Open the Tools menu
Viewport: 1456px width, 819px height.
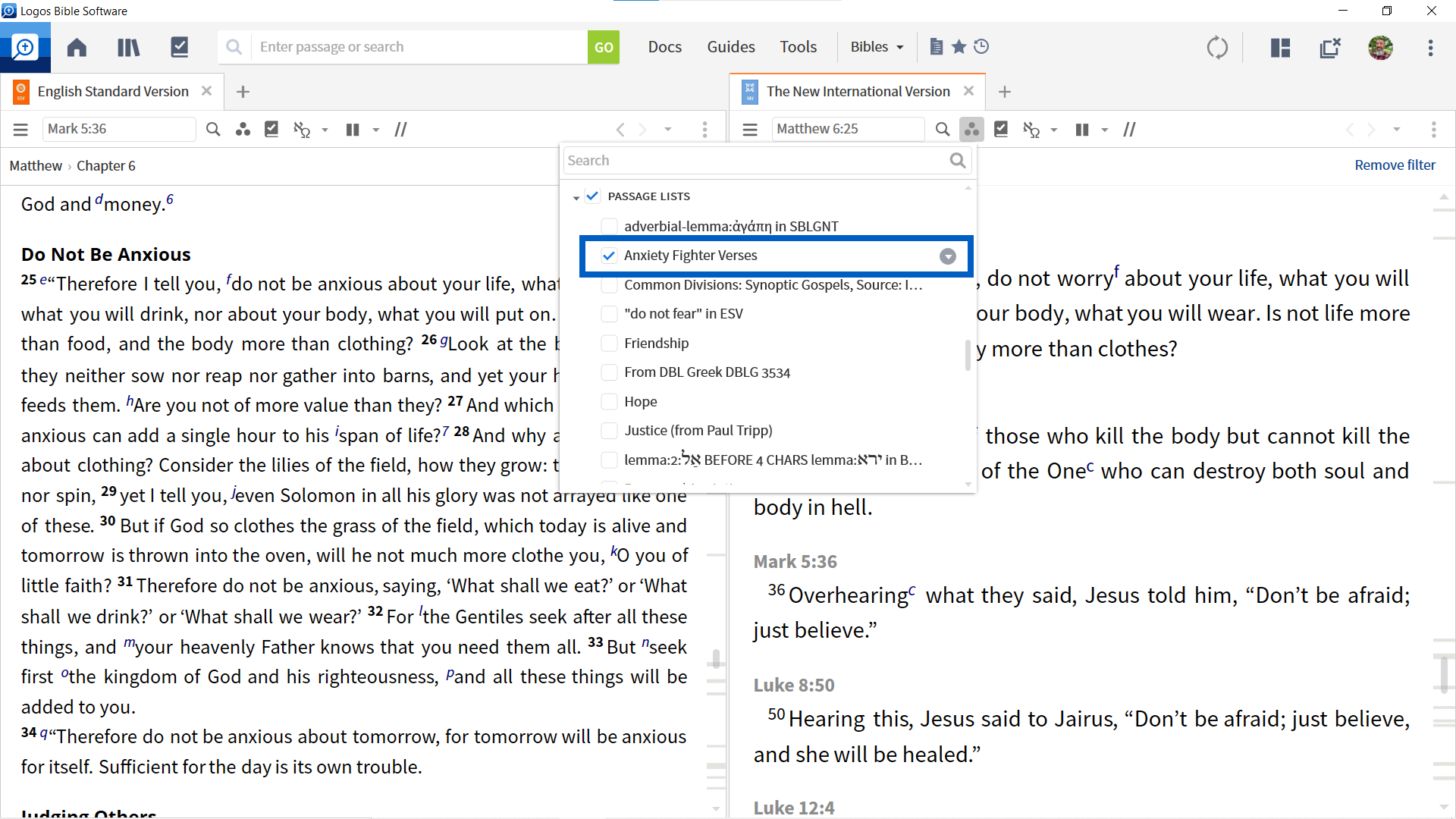[x=798, y=46]
